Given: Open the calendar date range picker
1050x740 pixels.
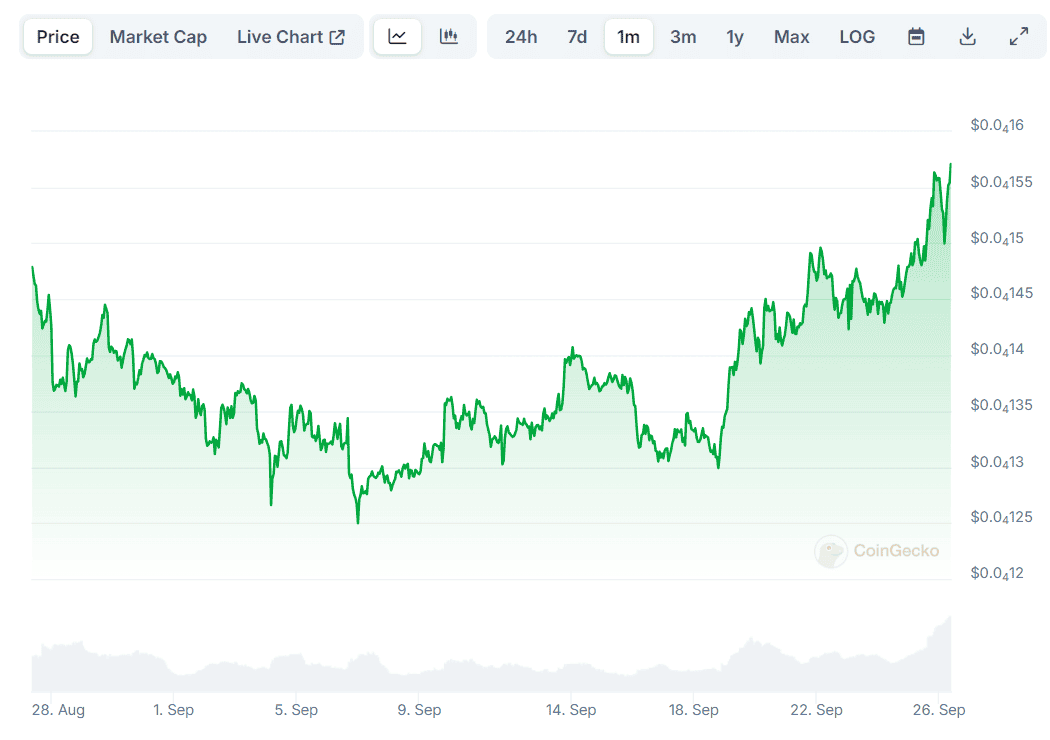Looking at the screenshot, I should (916, 37).
